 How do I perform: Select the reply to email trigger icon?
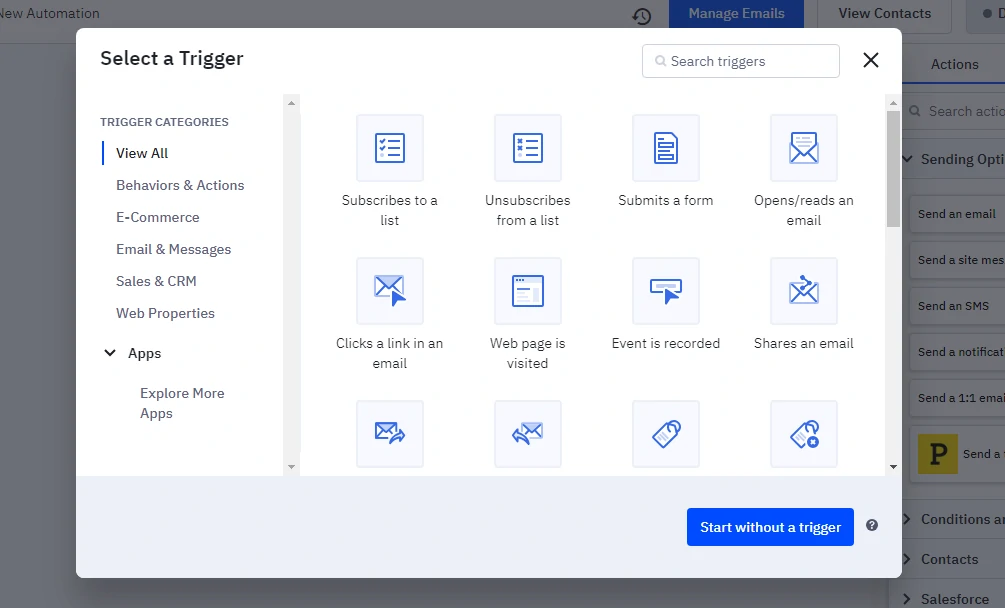tap(527, 434)
